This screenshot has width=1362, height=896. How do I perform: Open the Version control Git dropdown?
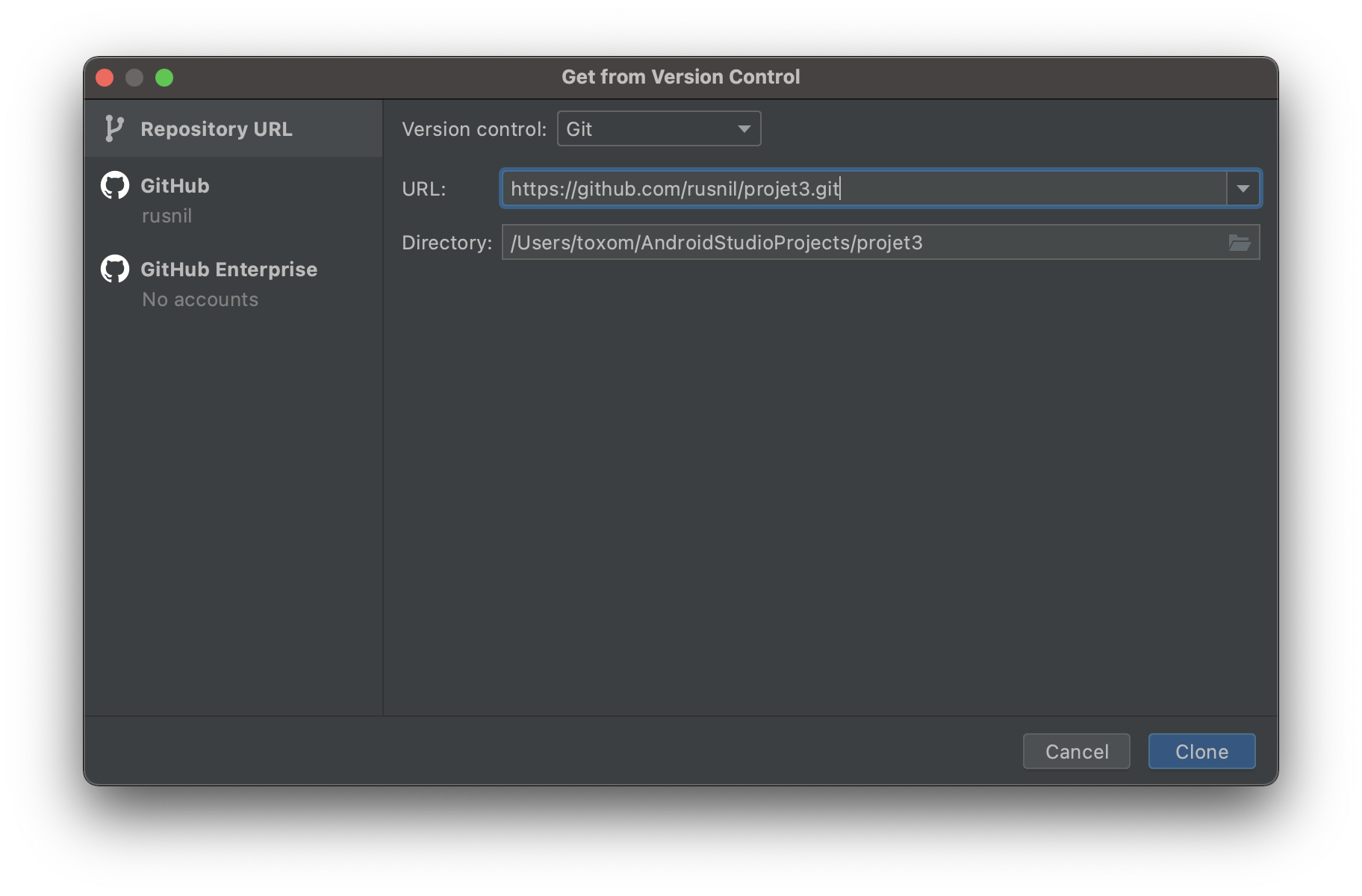point(659,128)
